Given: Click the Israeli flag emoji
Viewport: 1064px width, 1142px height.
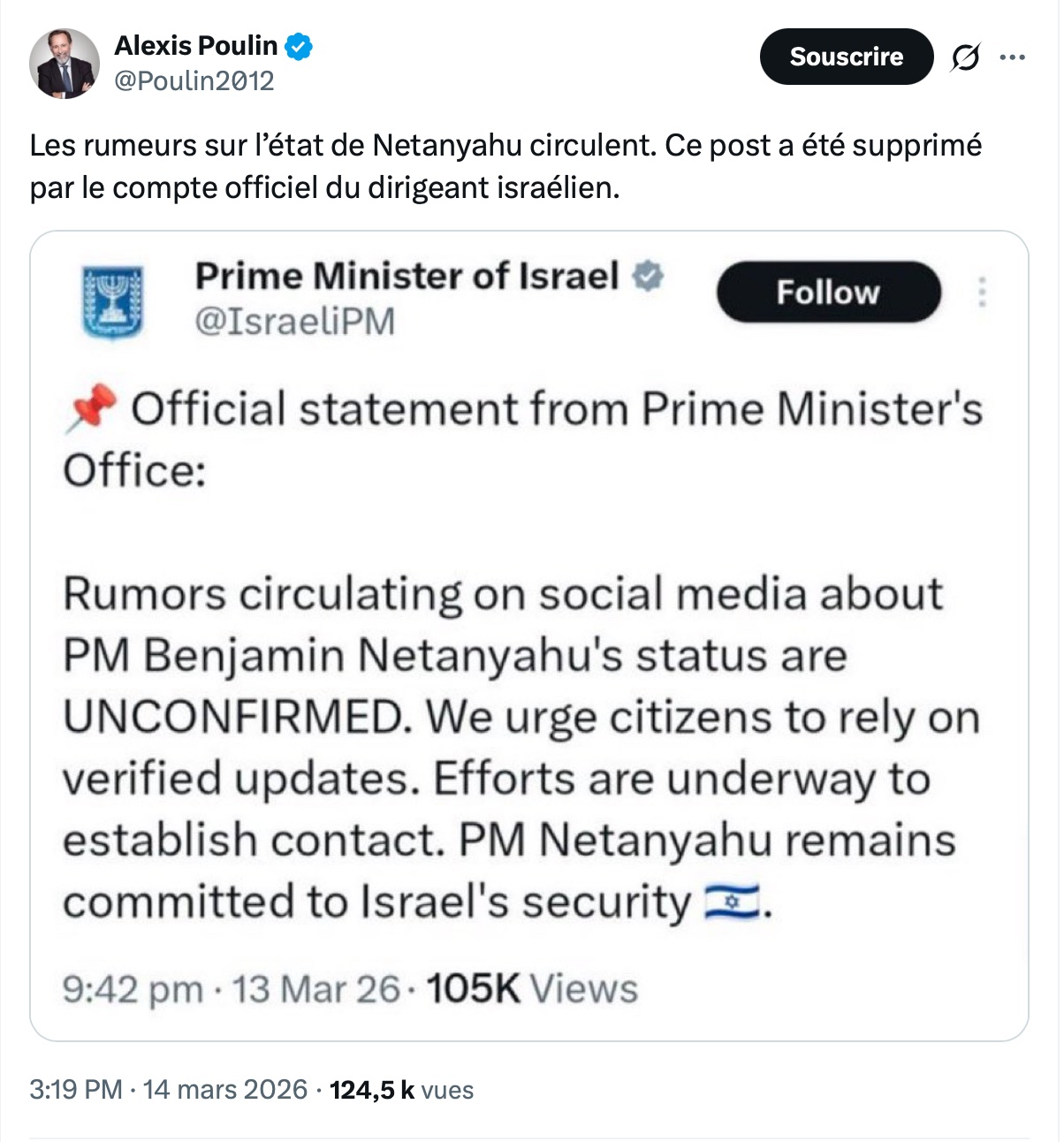Looking at the screenshot, I should (731, 903).
